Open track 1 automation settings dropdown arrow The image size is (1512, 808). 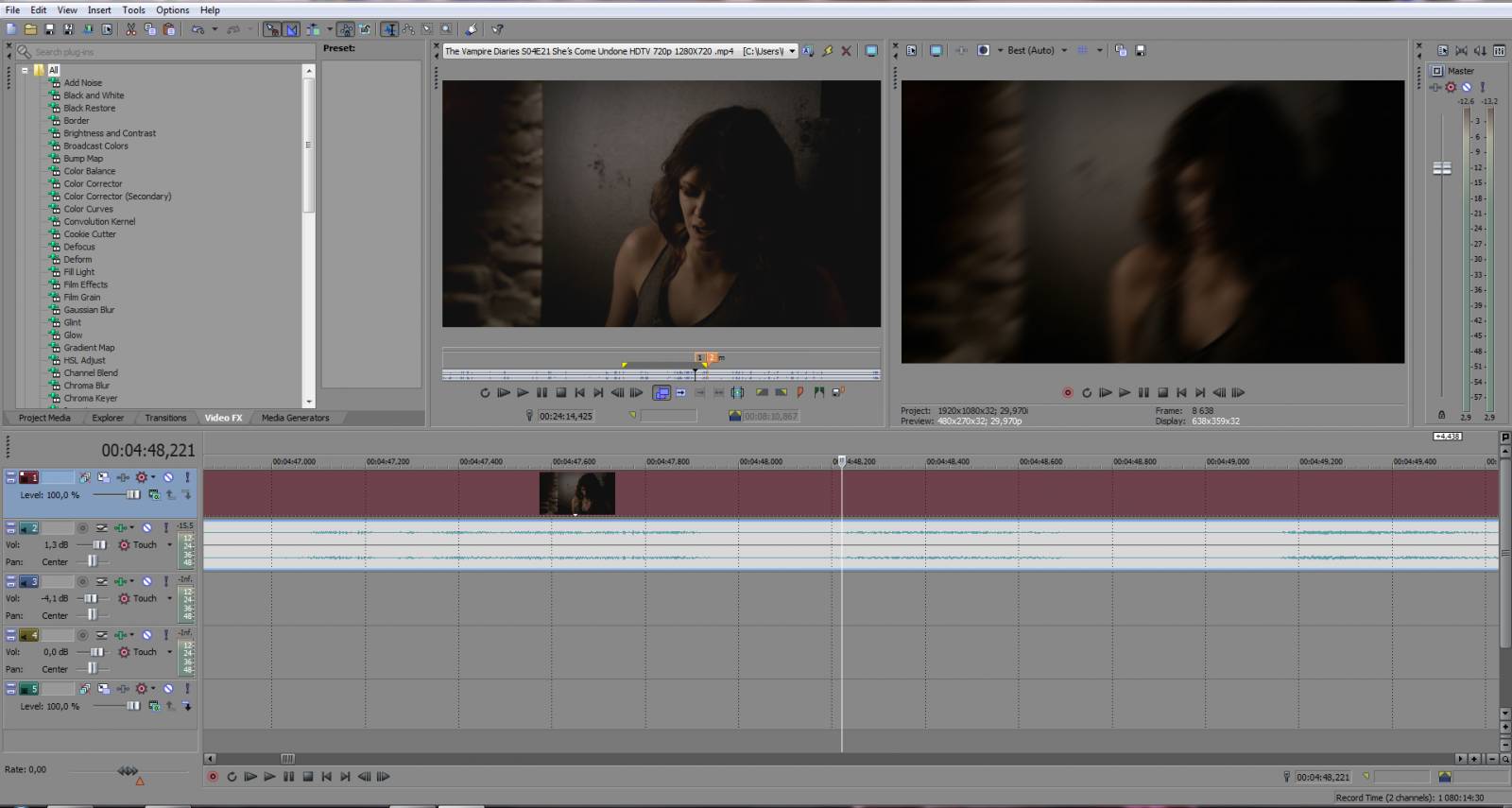(153, 477)
